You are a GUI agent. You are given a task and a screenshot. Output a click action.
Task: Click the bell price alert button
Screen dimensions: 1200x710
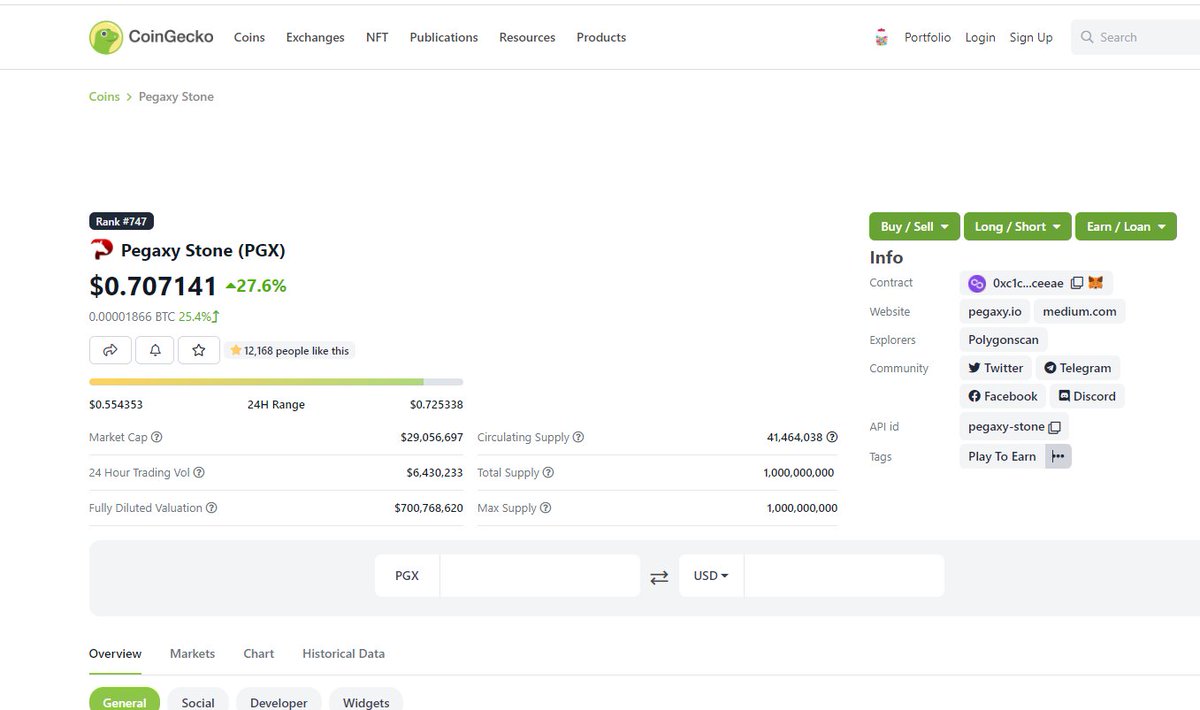[x=155, y=350]
